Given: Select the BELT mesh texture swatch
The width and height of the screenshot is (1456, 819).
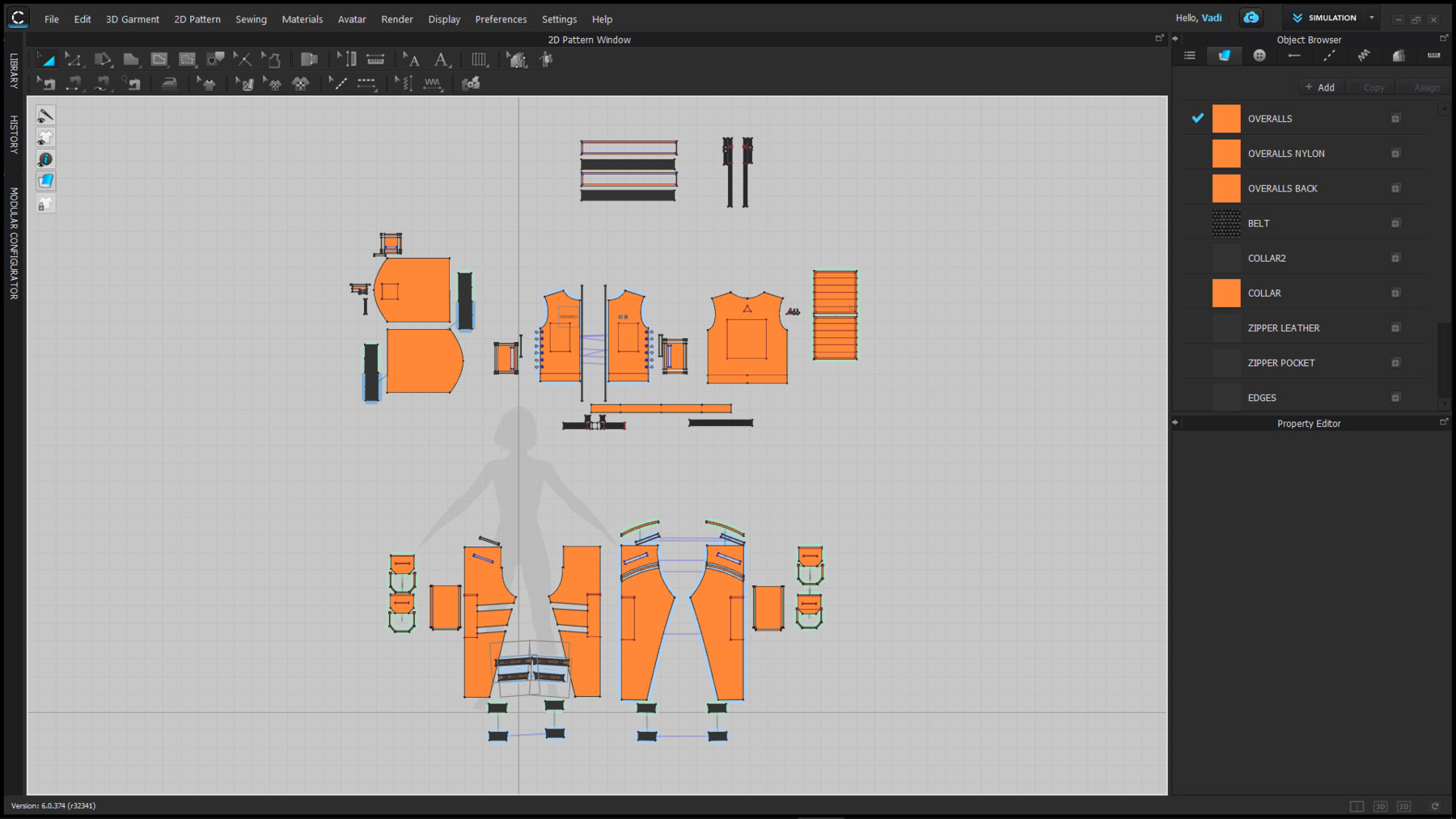Looking at the screenshot, I should 1225,223.
